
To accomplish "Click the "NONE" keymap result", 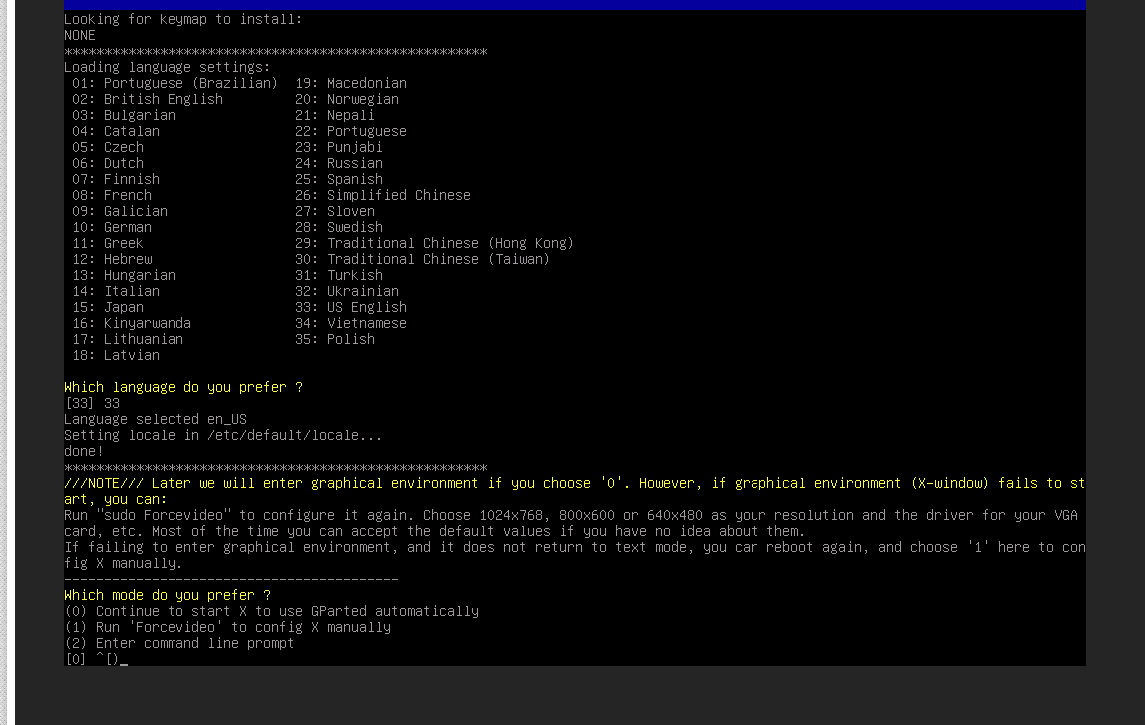I will click(80, 35).
